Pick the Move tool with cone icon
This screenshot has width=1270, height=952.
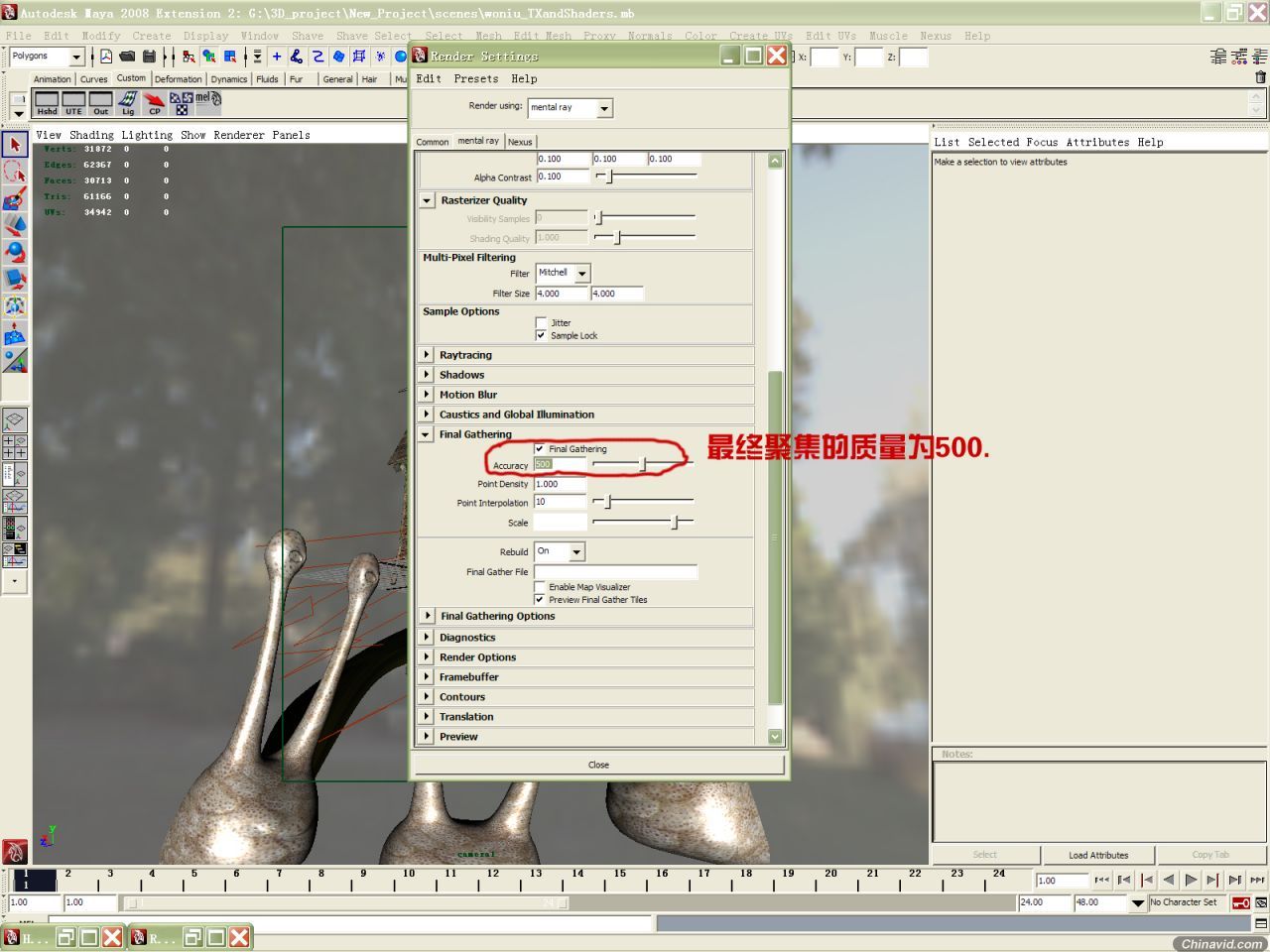14,226
